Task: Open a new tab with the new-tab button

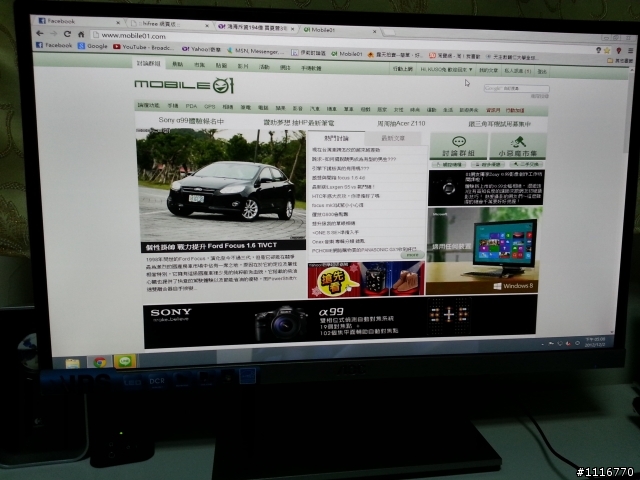Action: pos(389,32)
